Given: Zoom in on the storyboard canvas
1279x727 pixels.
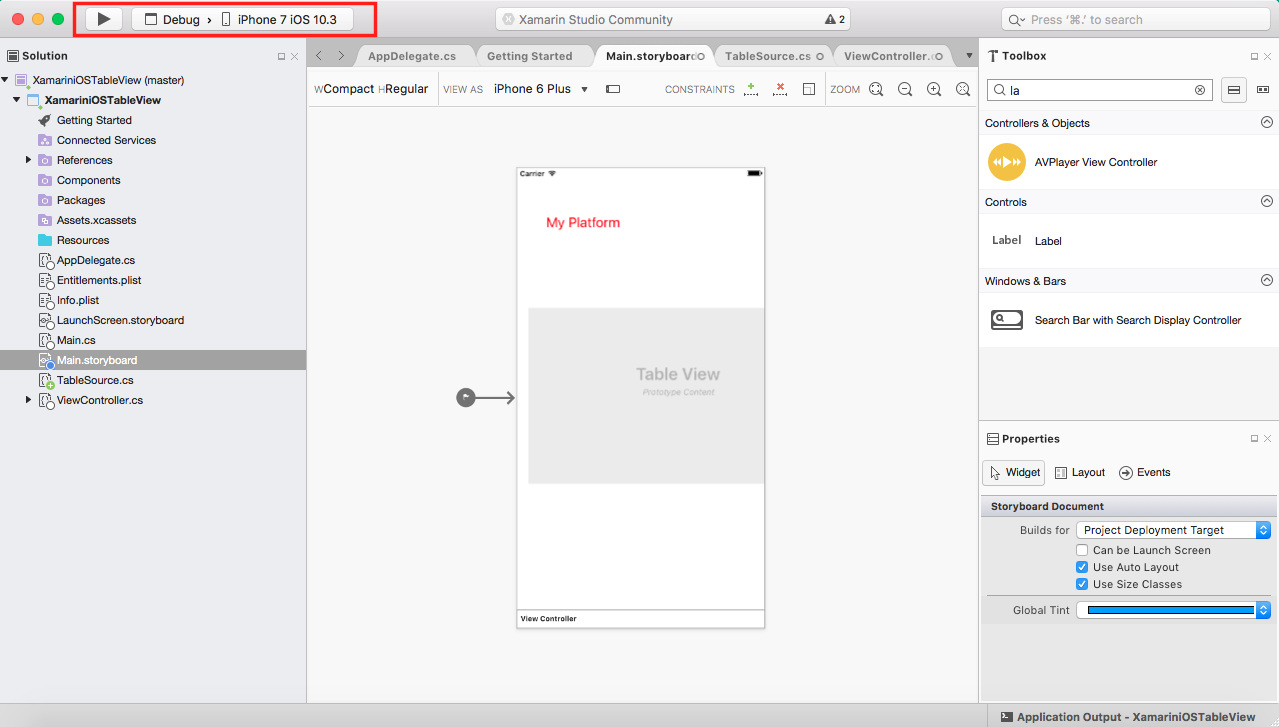Looking at the screenshot, I should click(933, 89).
